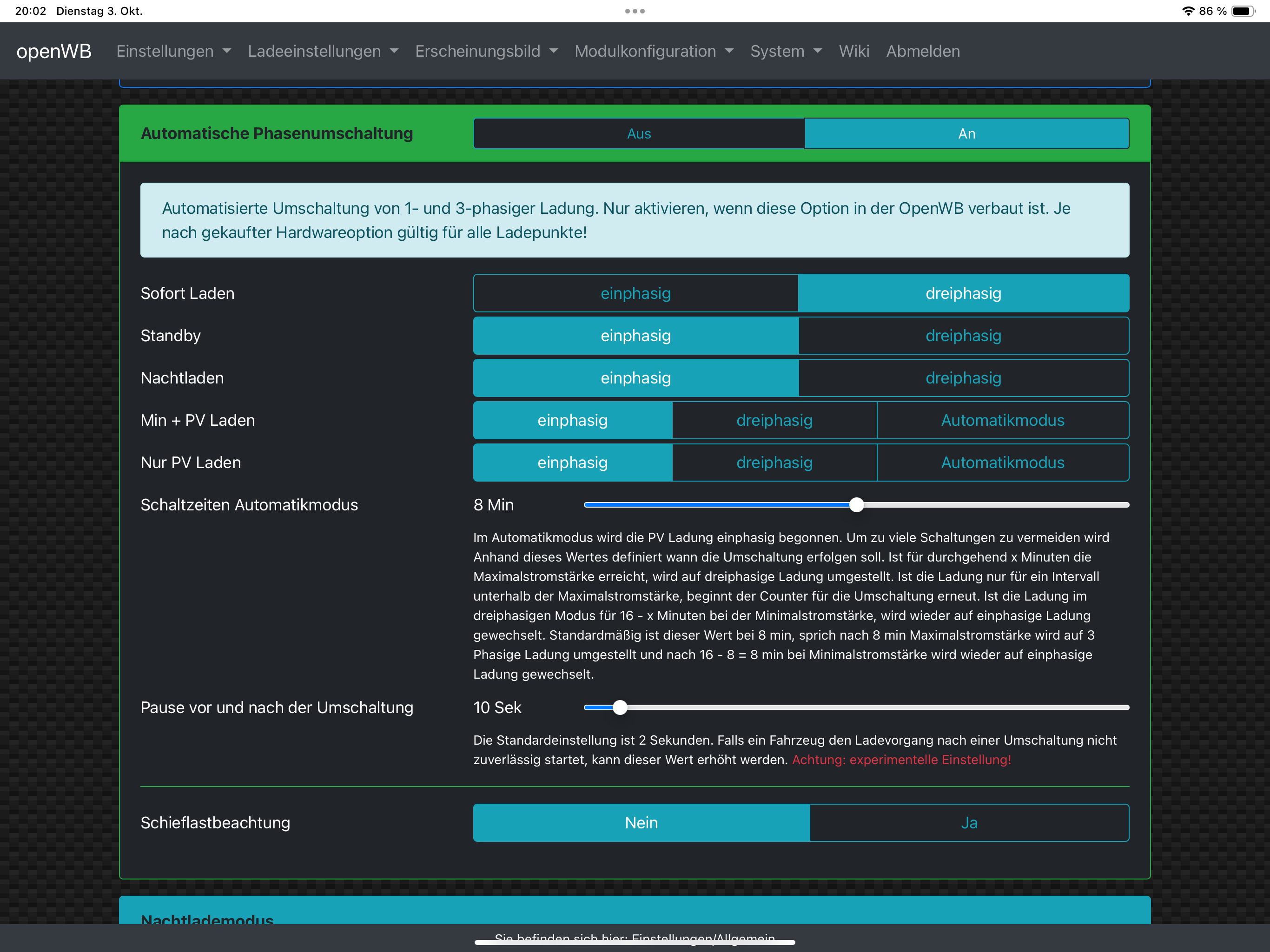Image resolution: width=1270 pixels, height=952 pixels.
Task: Choose dreiphasig for Nur PV Laden
Action: 774,463
